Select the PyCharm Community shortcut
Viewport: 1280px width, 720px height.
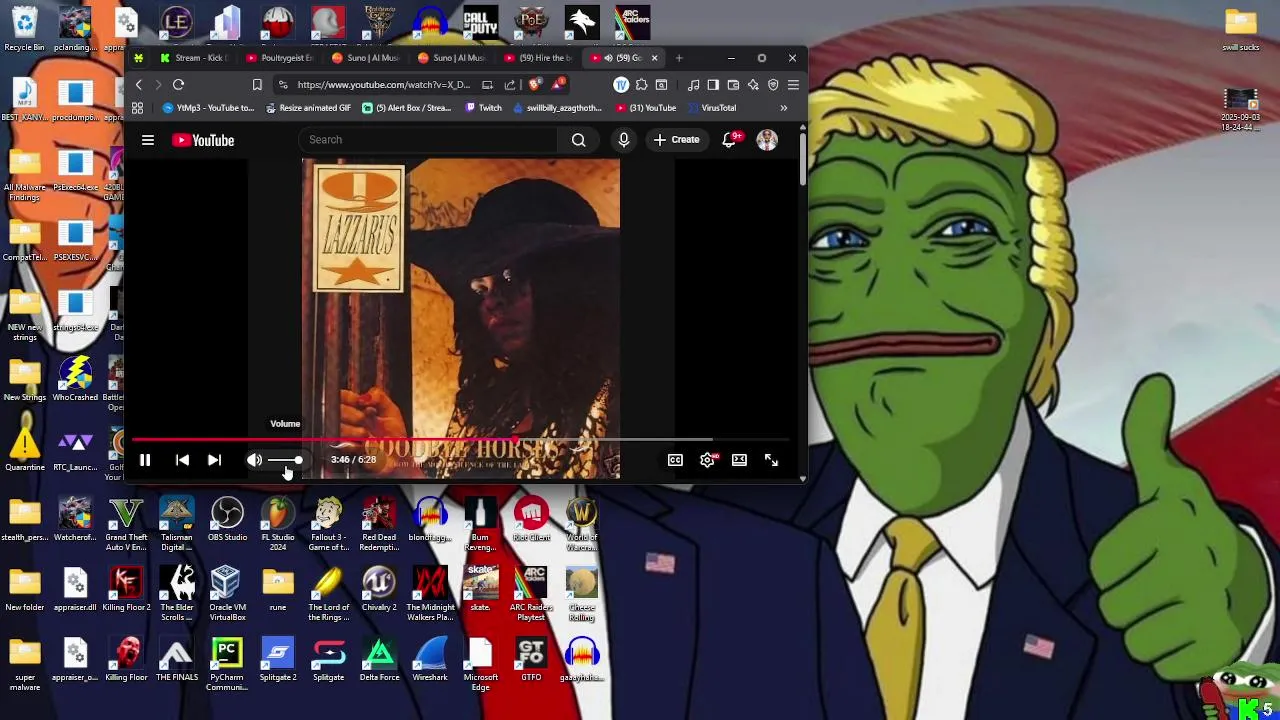tap(227, 663)
